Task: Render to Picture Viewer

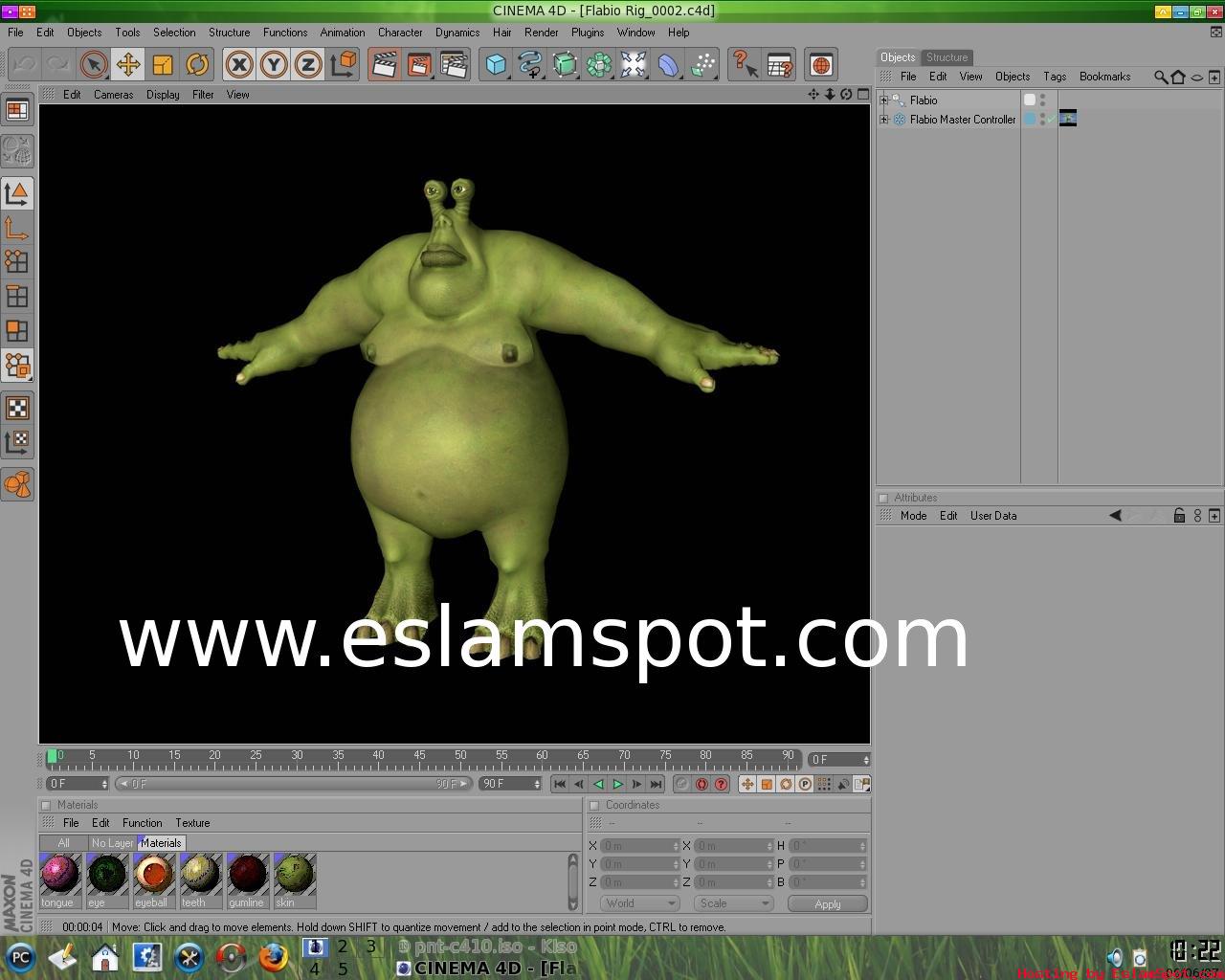Action: 419,65
